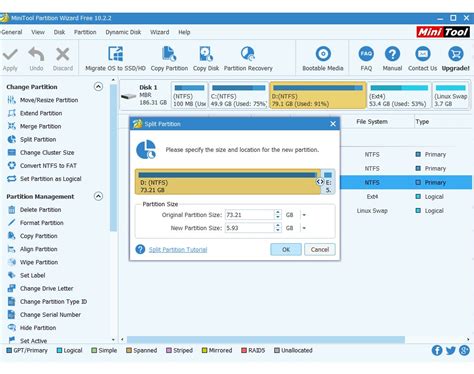The height and width of the screenshot is (374, 474).
Task: Select Format Partition action
Action: [x=35, y=223]
